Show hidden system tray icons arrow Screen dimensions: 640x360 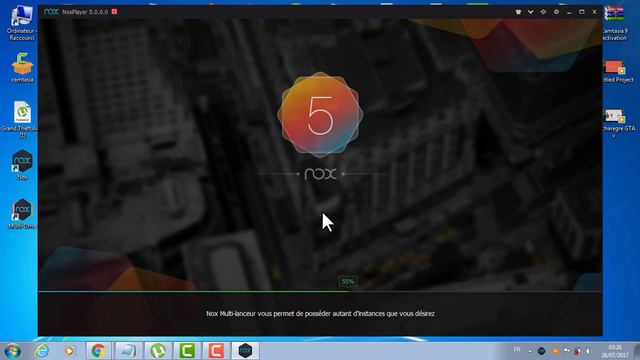(x=530, y=351)
